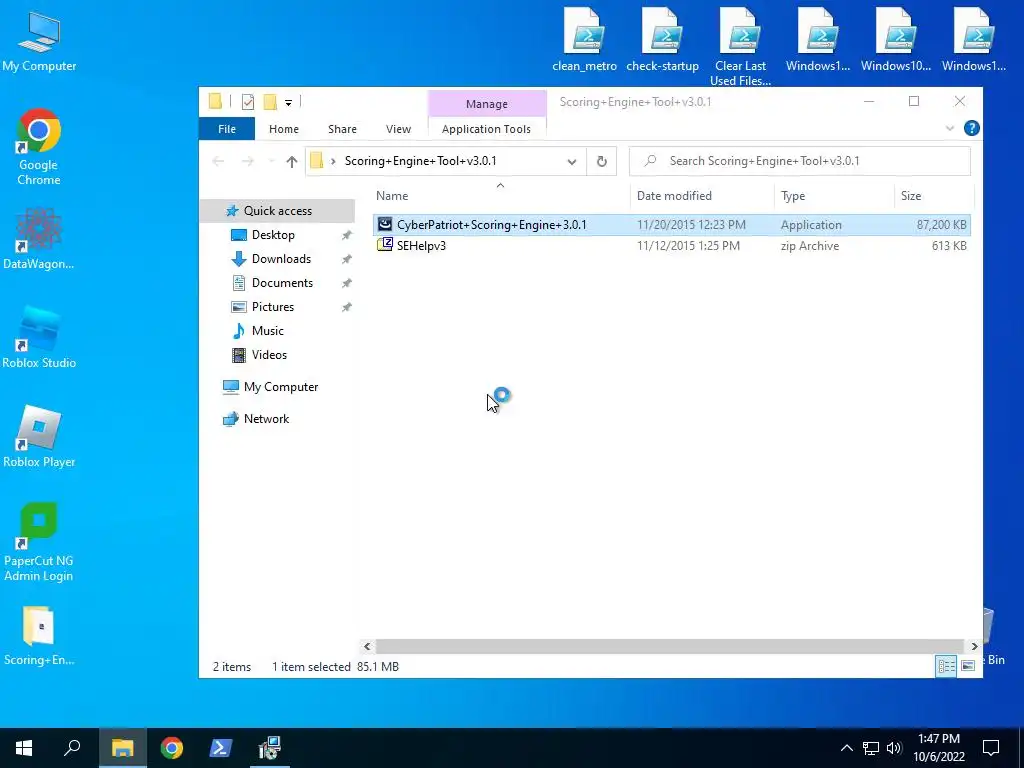Switch to the View ribbon tab
Image resolution: width=1024 pixels, height=768 pixels.
tap(398, 129)
